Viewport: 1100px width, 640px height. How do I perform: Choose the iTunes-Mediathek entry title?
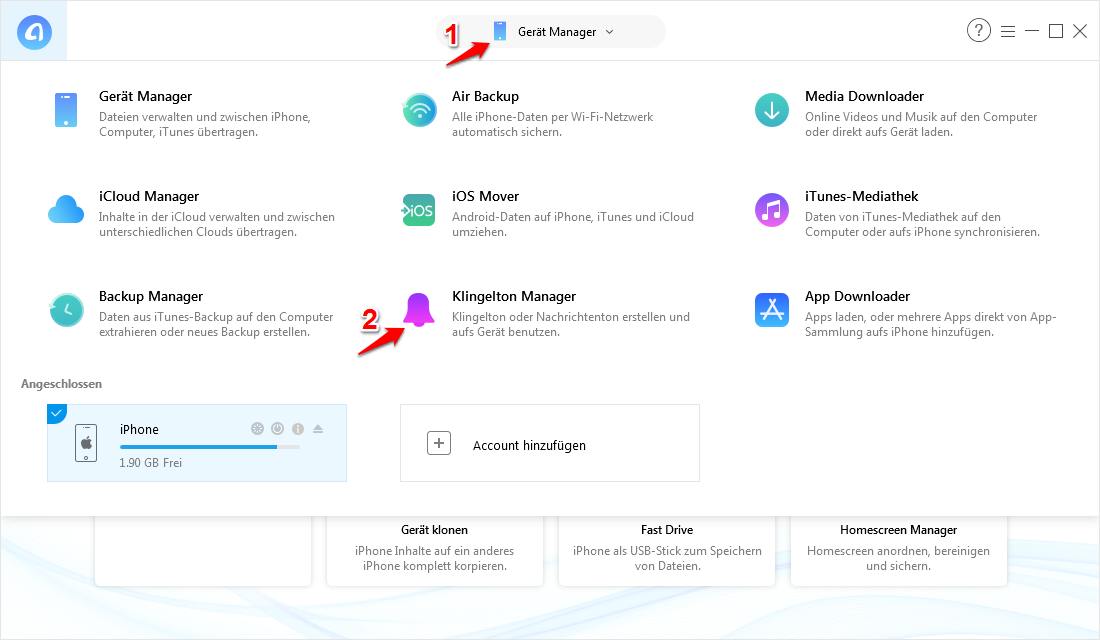[861, 196]
